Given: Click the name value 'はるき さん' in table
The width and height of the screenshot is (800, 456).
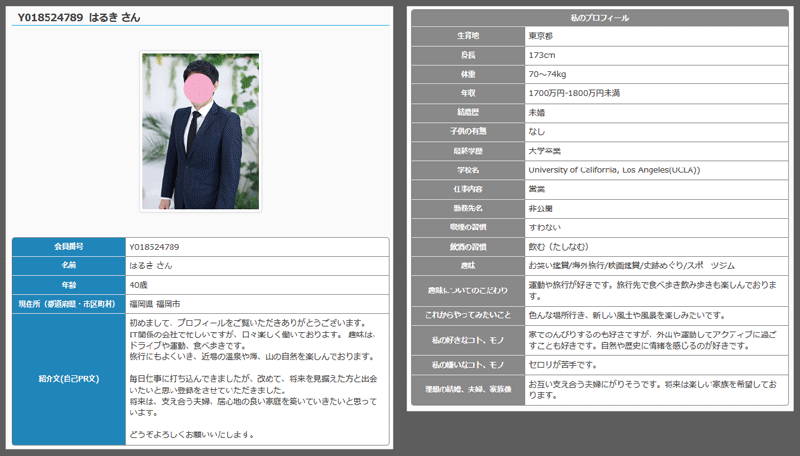Looking at the screenshot, I should (x=151, y=266).
